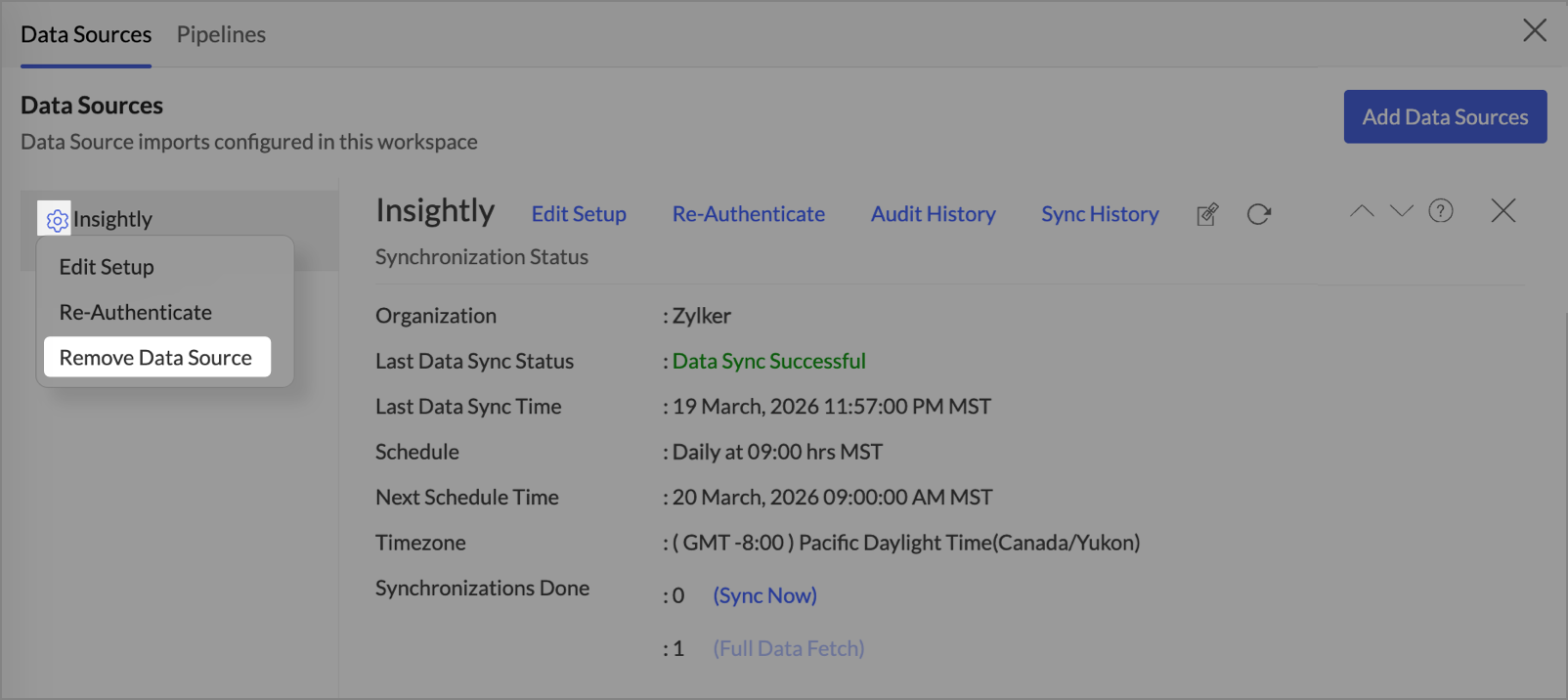Screen dimensions: 1568x700
Task: Click Re-Authenticate link in header
Action: click(x=748, y=214)
